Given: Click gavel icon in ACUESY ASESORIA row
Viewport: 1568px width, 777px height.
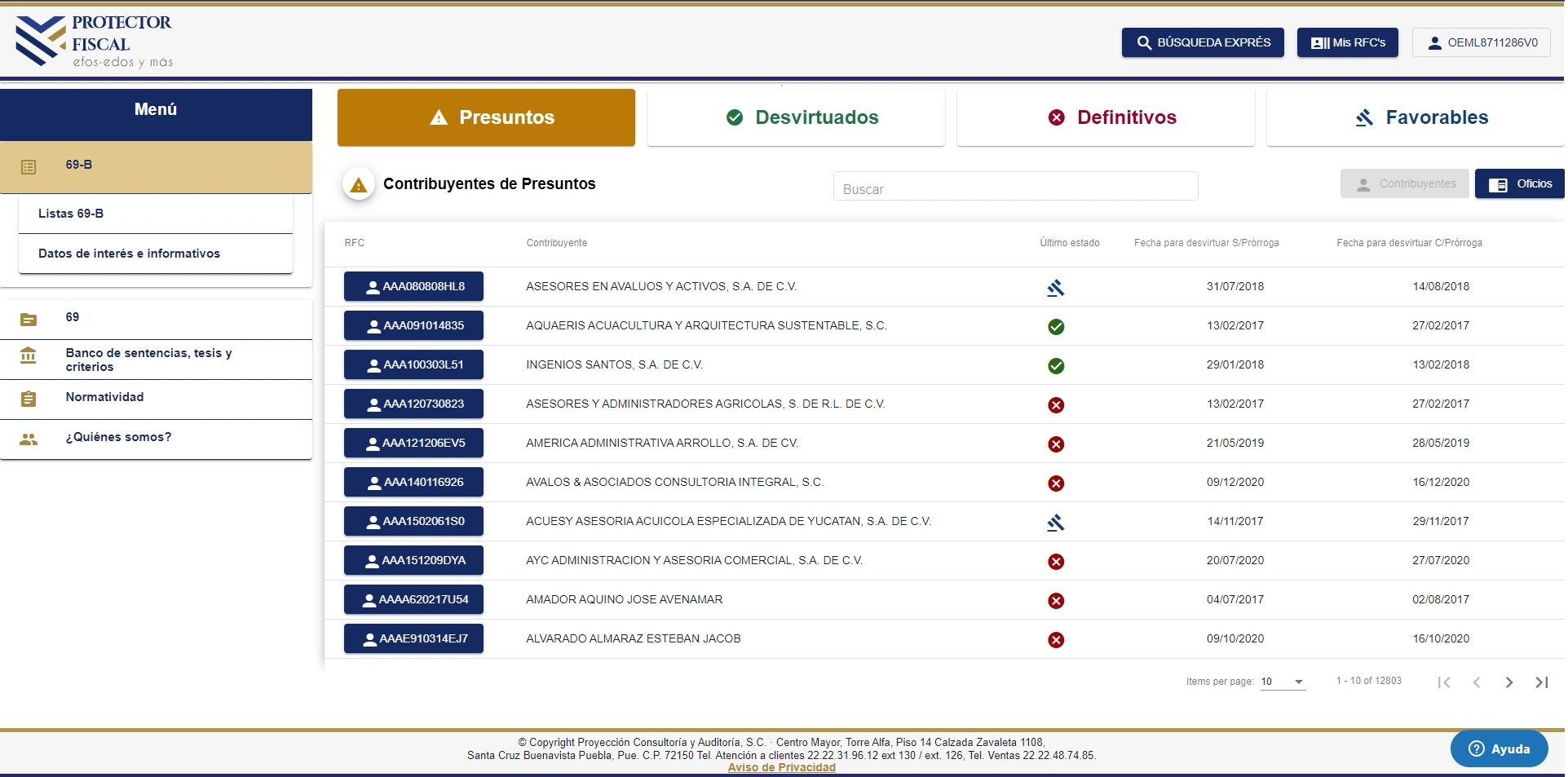Looking at the screenshot, I should [x=1055, y=522].
